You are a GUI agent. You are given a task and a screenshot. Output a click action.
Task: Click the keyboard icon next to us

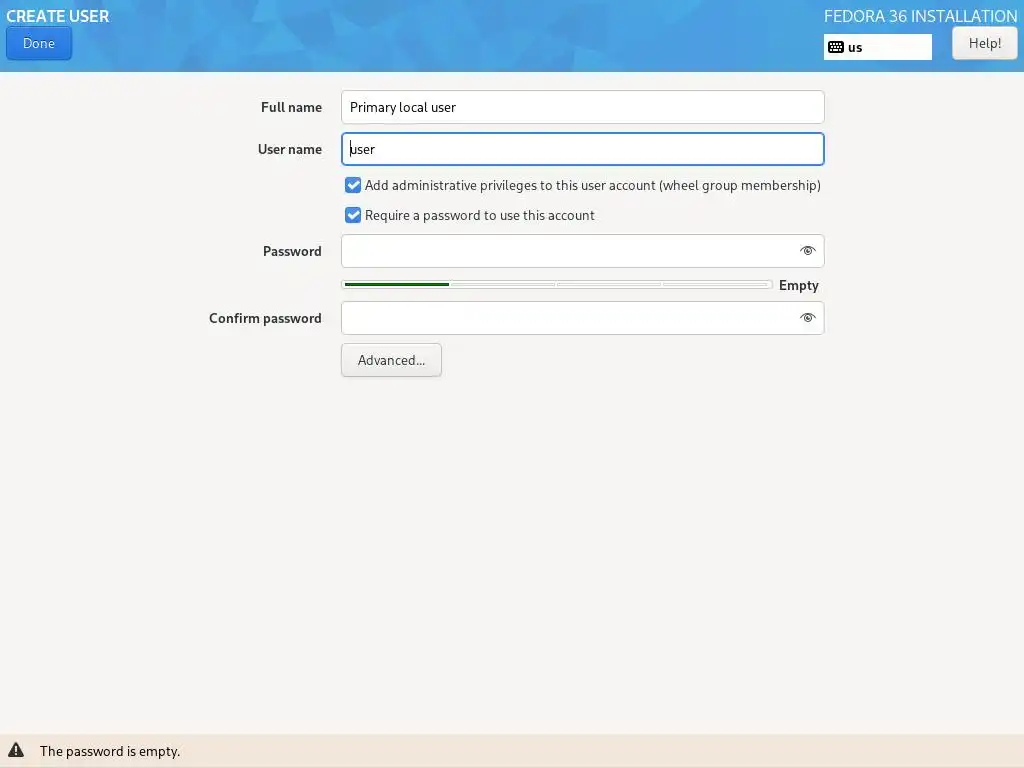(835, 47)
